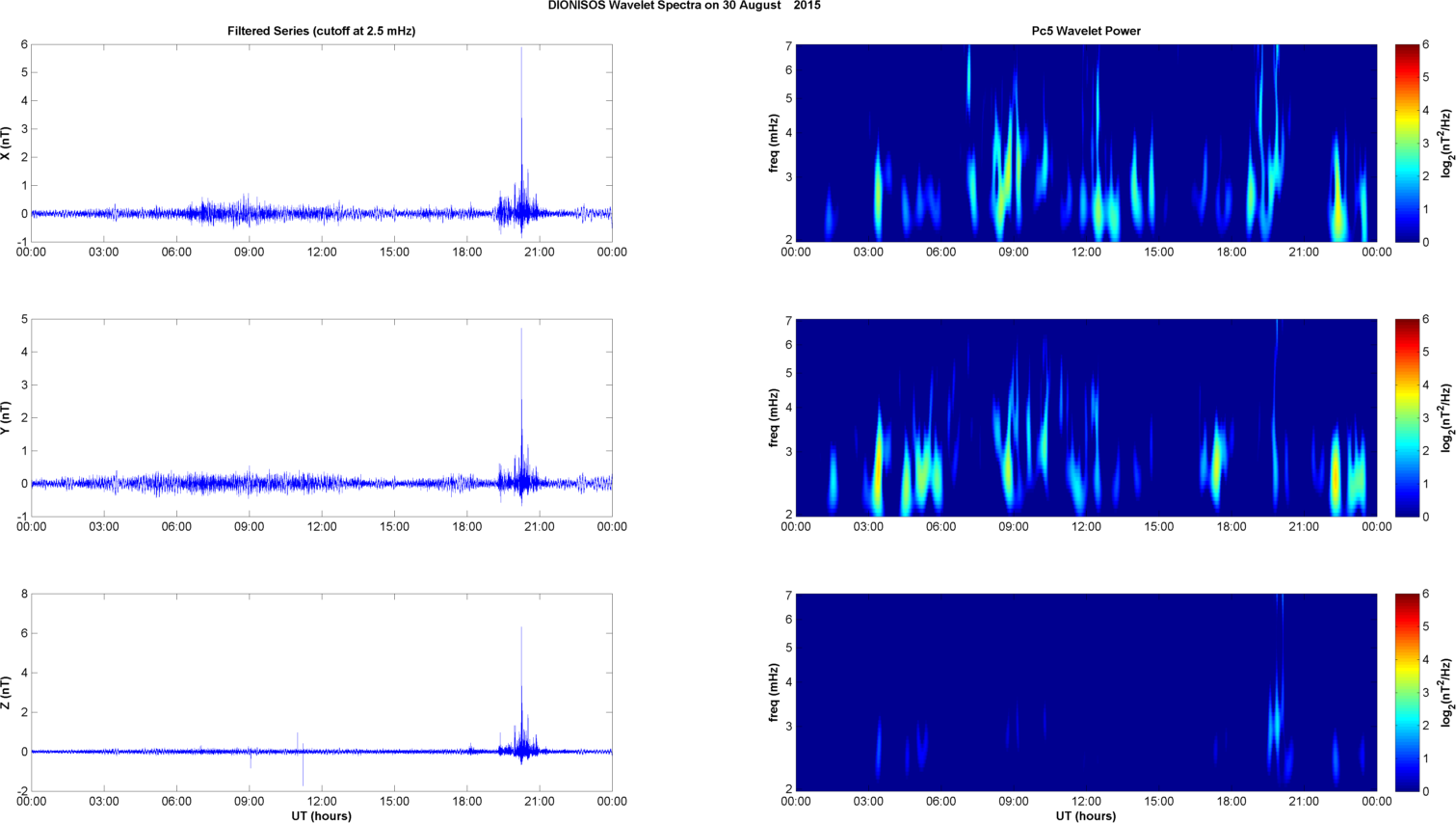This screenshot has width=1456, height=823.
Task: Click the log2(nT²/Hz) label of the middle color bar
Action: (x=1446, y=418)
